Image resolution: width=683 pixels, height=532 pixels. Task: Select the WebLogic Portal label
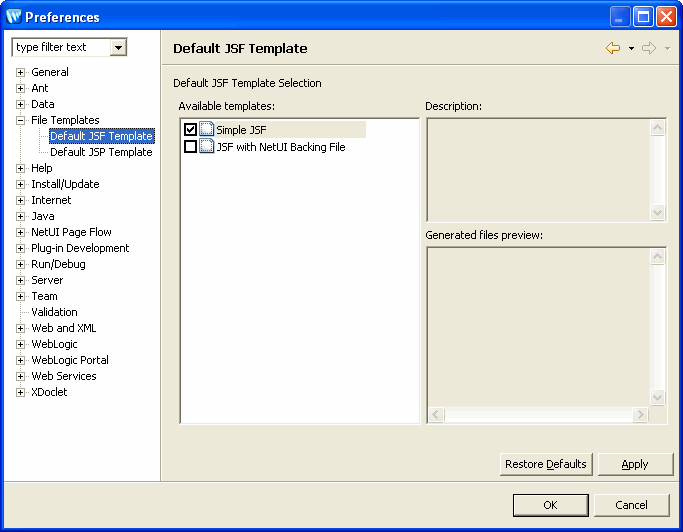coord(70,360)
